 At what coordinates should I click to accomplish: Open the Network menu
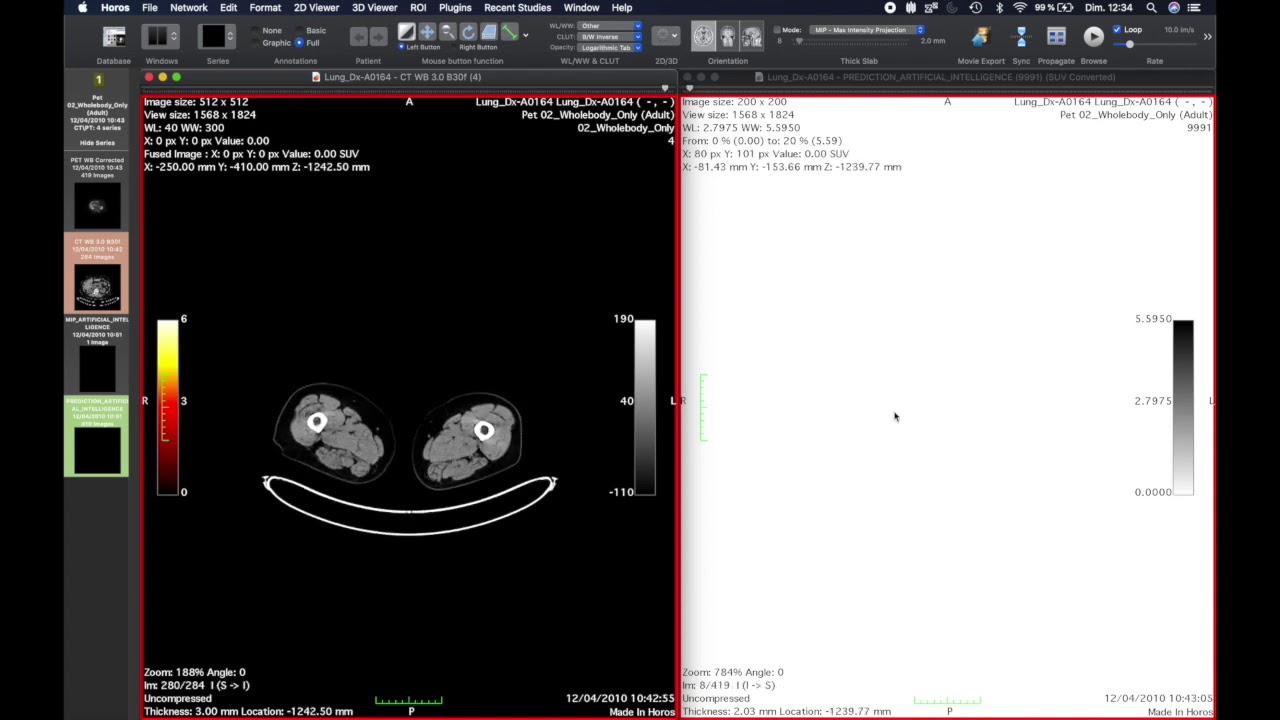tap(188, 7)
